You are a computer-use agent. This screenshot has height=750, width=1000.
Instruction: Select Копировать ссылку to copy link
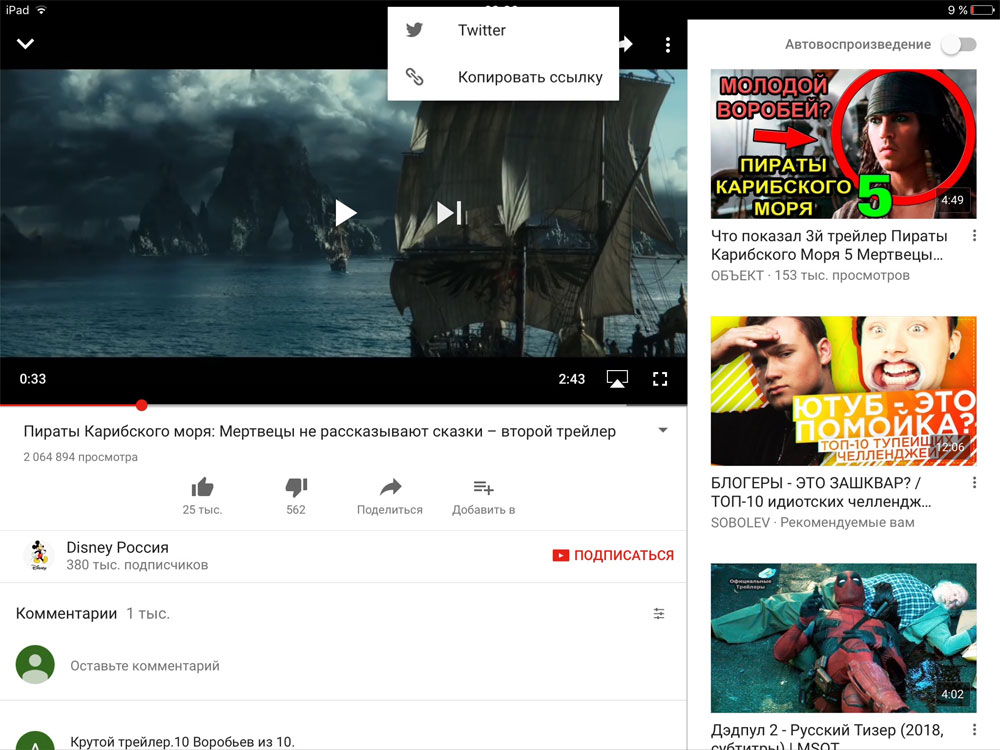point(503,77)
